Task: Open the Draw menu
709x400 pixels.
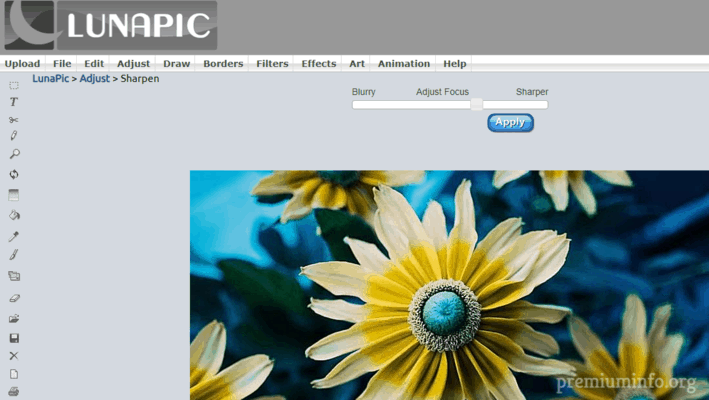Action: point(176,64)
